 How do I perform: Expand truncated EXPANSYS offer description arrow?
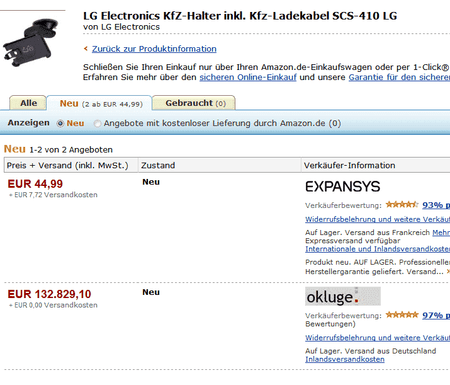(x=448, y=272)
